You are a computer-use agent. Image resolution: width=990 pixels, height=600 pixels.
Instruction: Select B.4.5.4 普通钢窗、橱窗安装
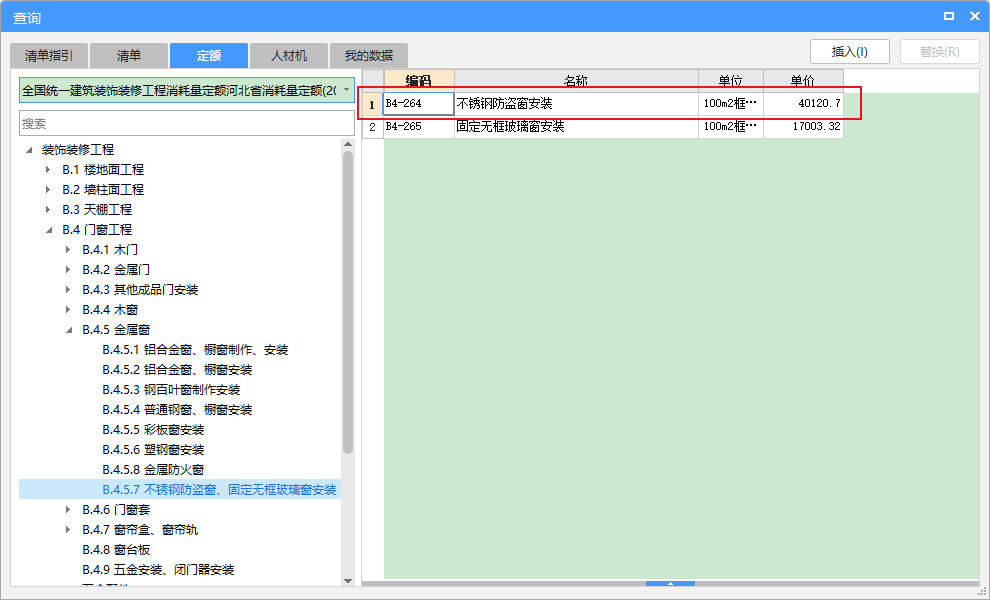(x=177, y=410)
